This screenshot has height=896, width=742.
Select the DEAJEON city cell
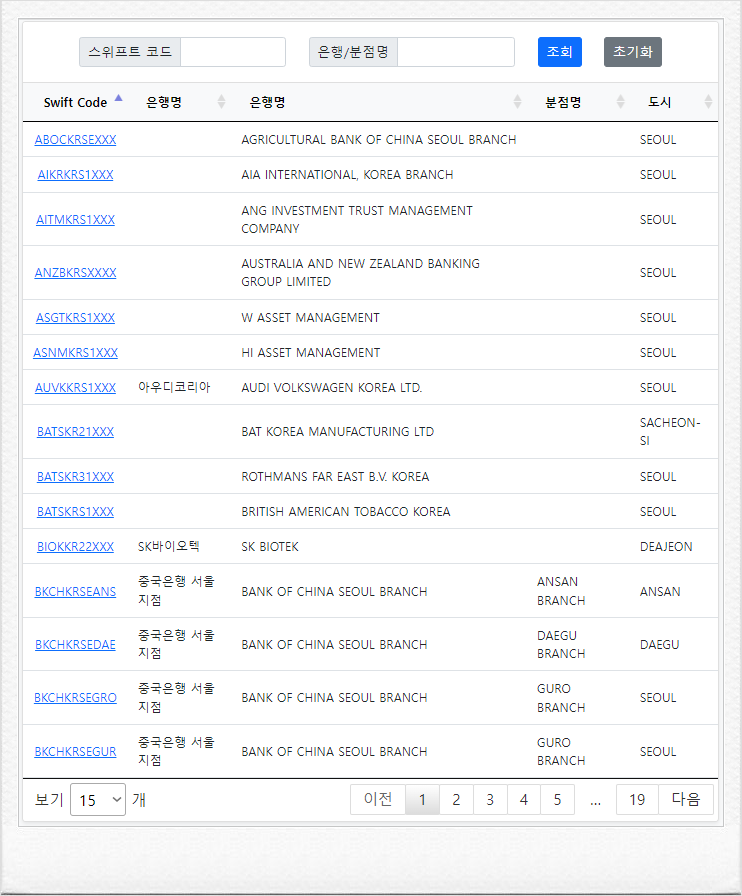point(666,546)
